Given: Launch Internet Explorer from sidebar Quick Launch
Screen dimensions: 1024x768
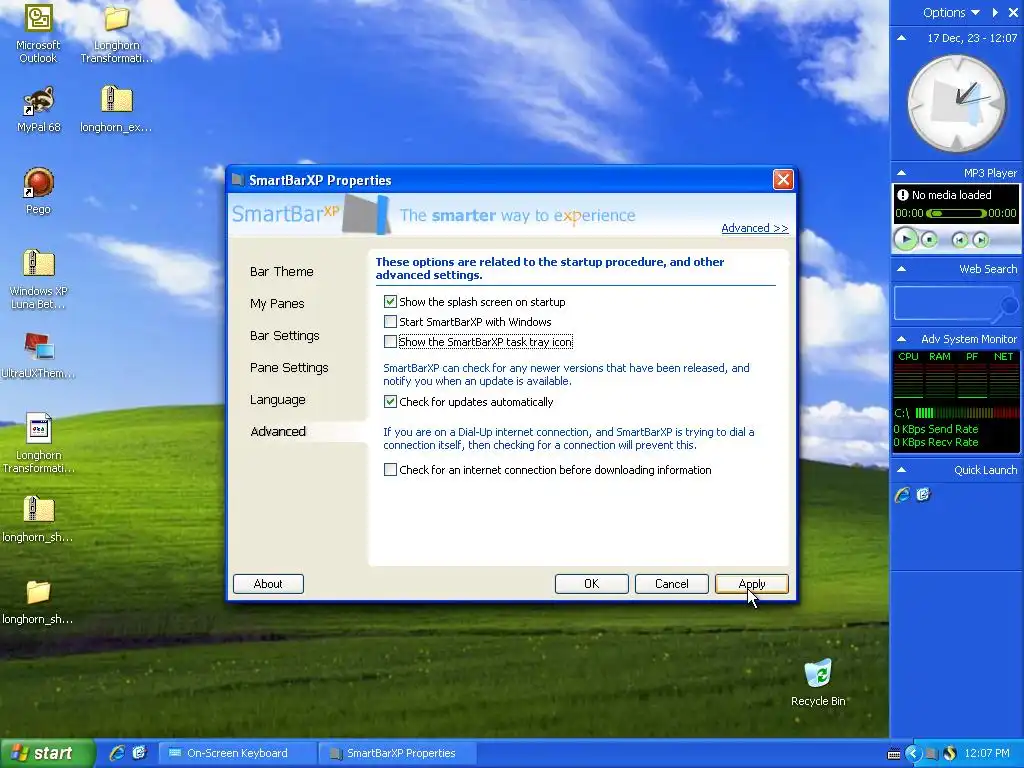Looking at the screenshot, I should [x=902, y=495].
